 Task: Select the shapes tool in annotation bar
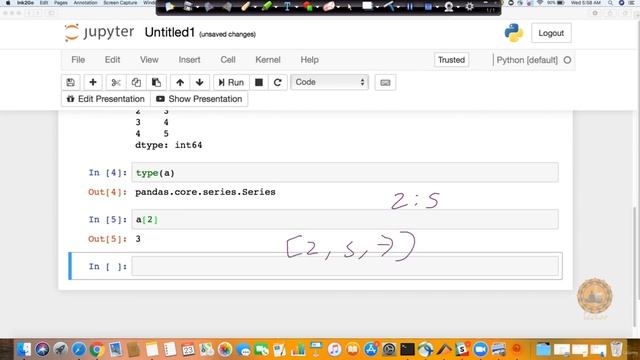pyautogui.click(x=308, y=7)
